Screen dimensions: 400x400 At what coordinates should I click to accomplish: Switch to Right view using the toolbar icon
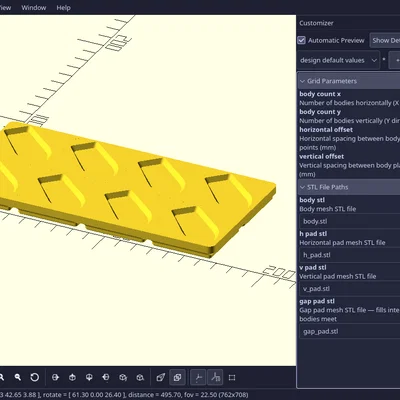tap(55, 377)
